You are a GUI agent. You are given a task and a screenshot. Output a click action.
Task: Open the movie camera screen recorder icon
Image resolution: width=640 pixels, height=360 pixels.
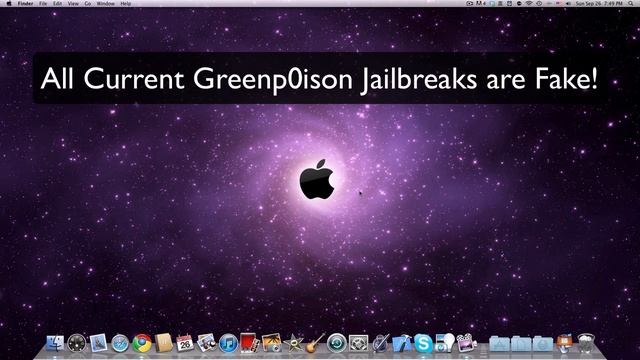[467, 343]
